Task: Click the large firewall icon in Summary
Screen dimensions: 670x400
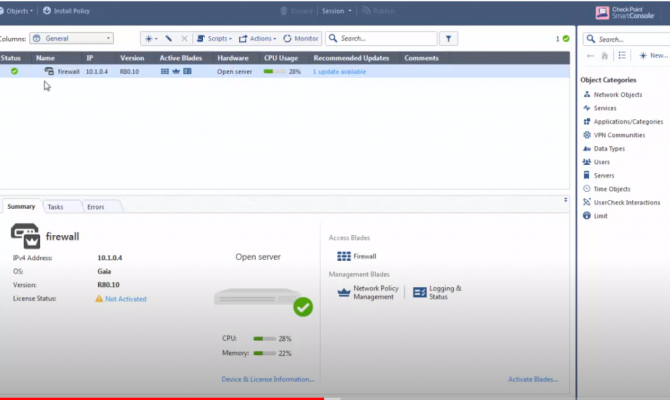Action: point(25,235)
